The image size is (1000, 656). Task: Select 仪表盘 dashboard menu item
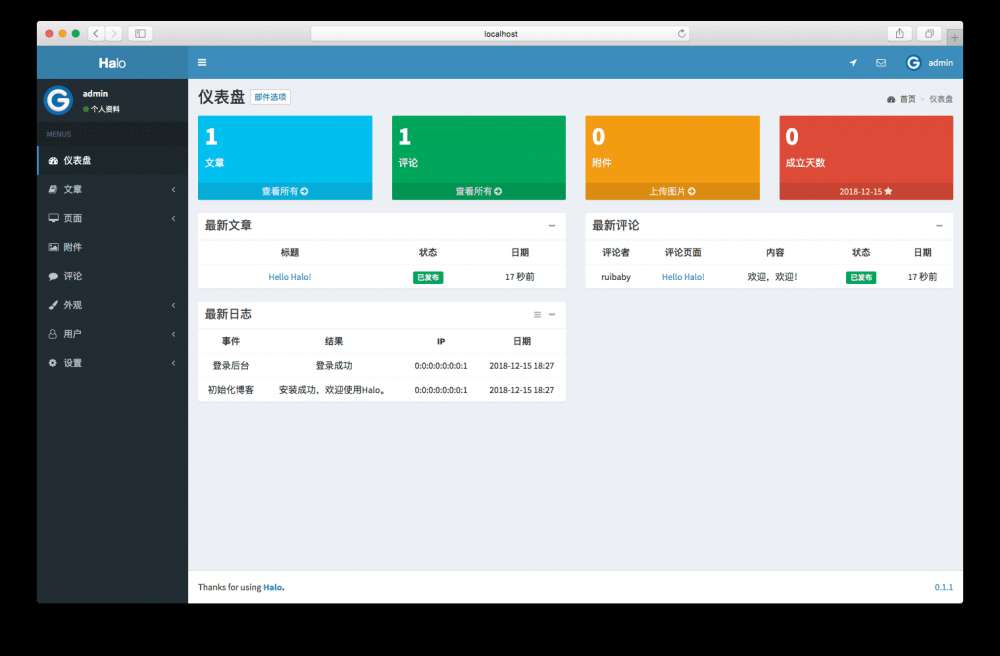pyautogui.click(x=113, y=161)
